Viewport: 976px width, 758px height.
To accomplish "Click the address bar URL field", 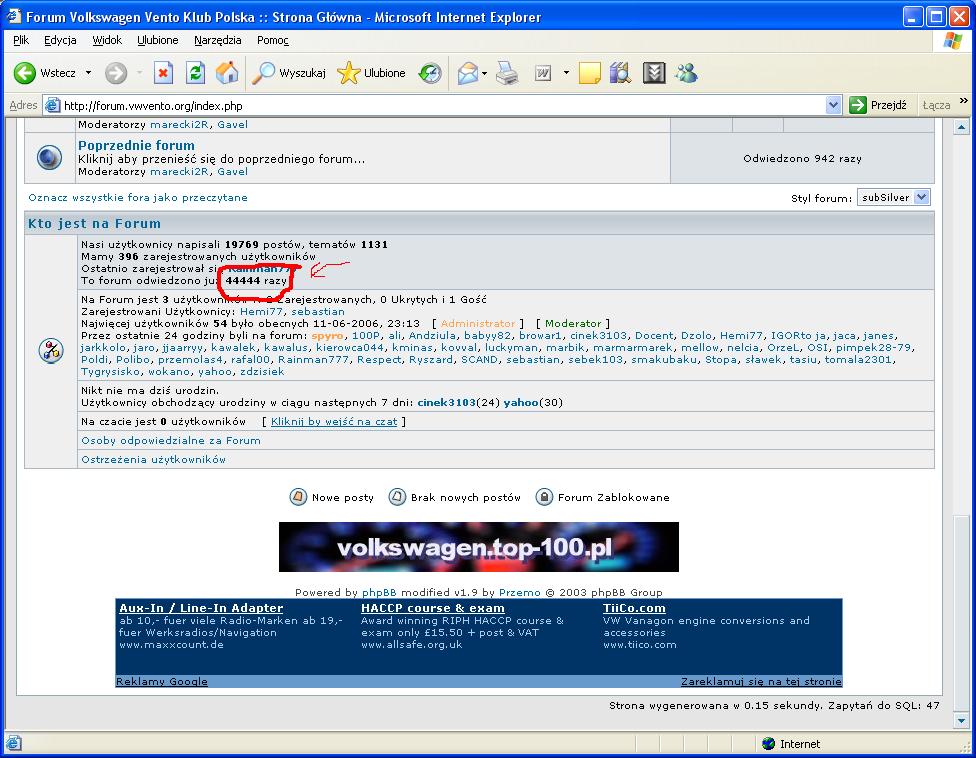I will point(443,105).
